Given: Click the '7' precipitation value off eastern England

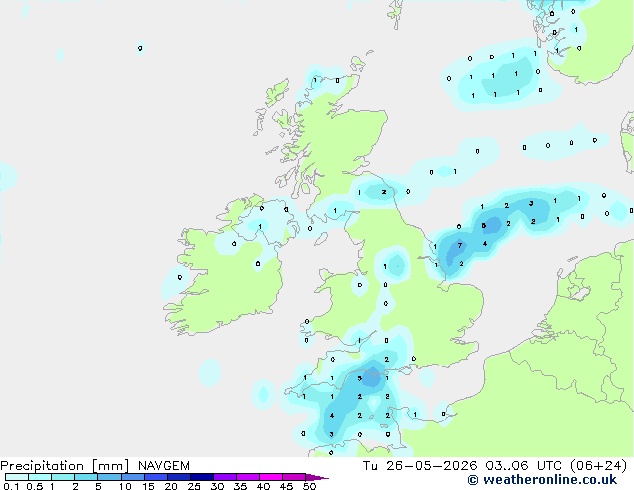Looking at the screenshot, I should tap(460, 245).
